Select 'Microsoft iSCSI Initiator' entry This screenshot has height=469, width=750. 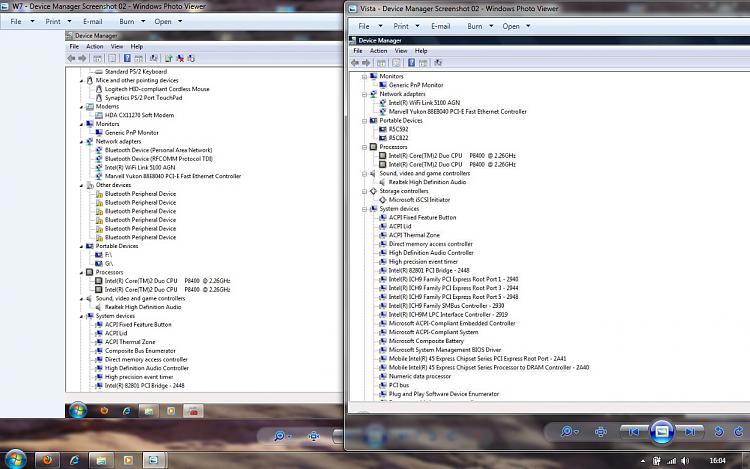coord(419,200)
